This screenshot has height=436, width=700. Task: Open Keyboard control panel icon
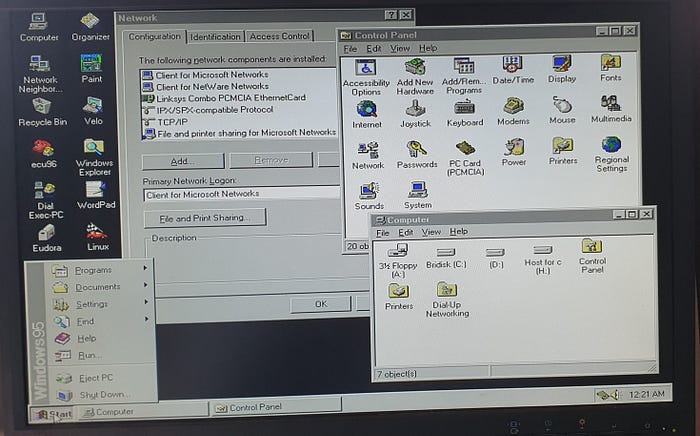[465, 113]
